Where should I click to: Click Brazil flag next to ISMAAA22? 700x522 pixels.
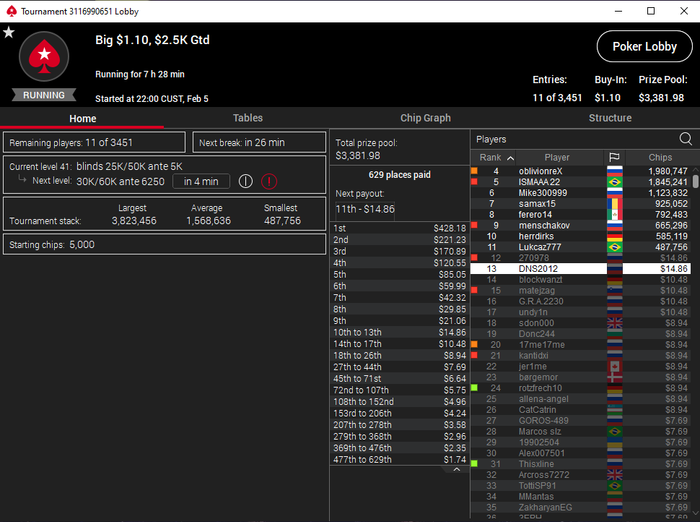[x=615, y=182]
